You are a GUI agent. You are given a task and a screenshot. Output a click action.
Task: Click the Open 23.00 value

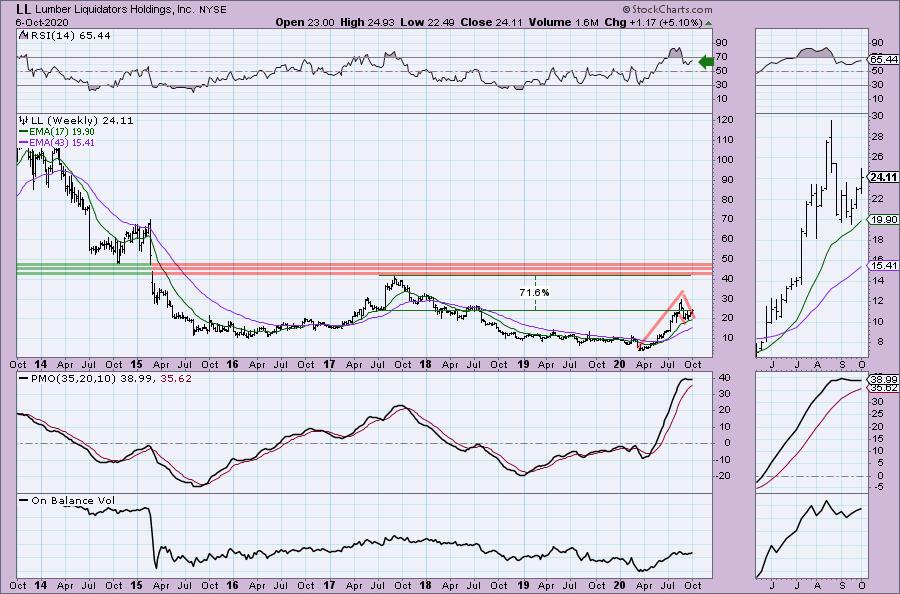coord(305,22)
